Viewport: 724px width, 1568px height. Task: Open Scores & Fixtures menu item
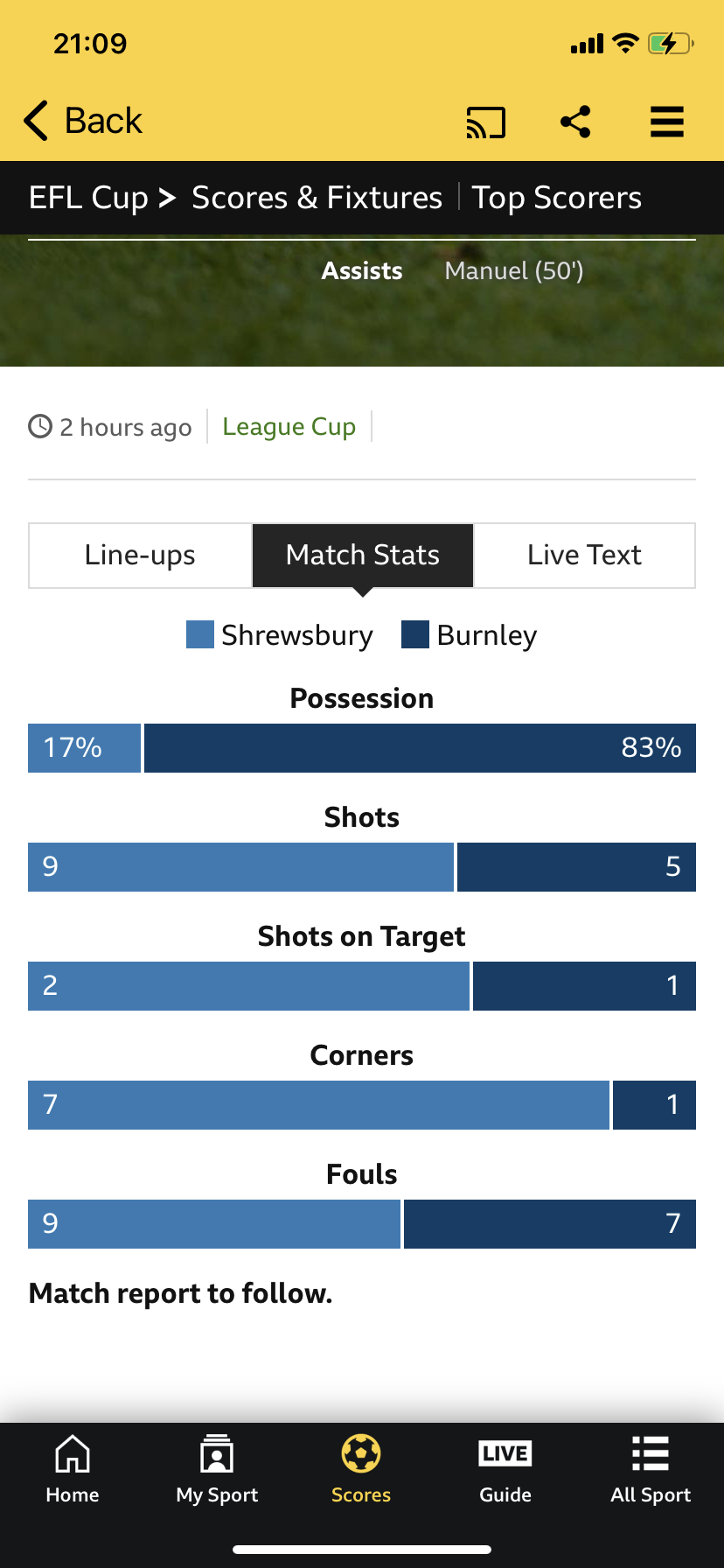click(317, 198)
